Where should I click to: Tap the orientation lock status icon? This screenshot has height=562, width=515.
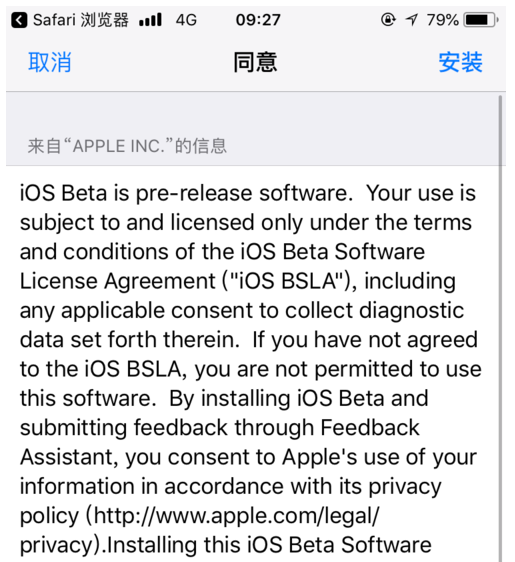[x=388, y=20]
